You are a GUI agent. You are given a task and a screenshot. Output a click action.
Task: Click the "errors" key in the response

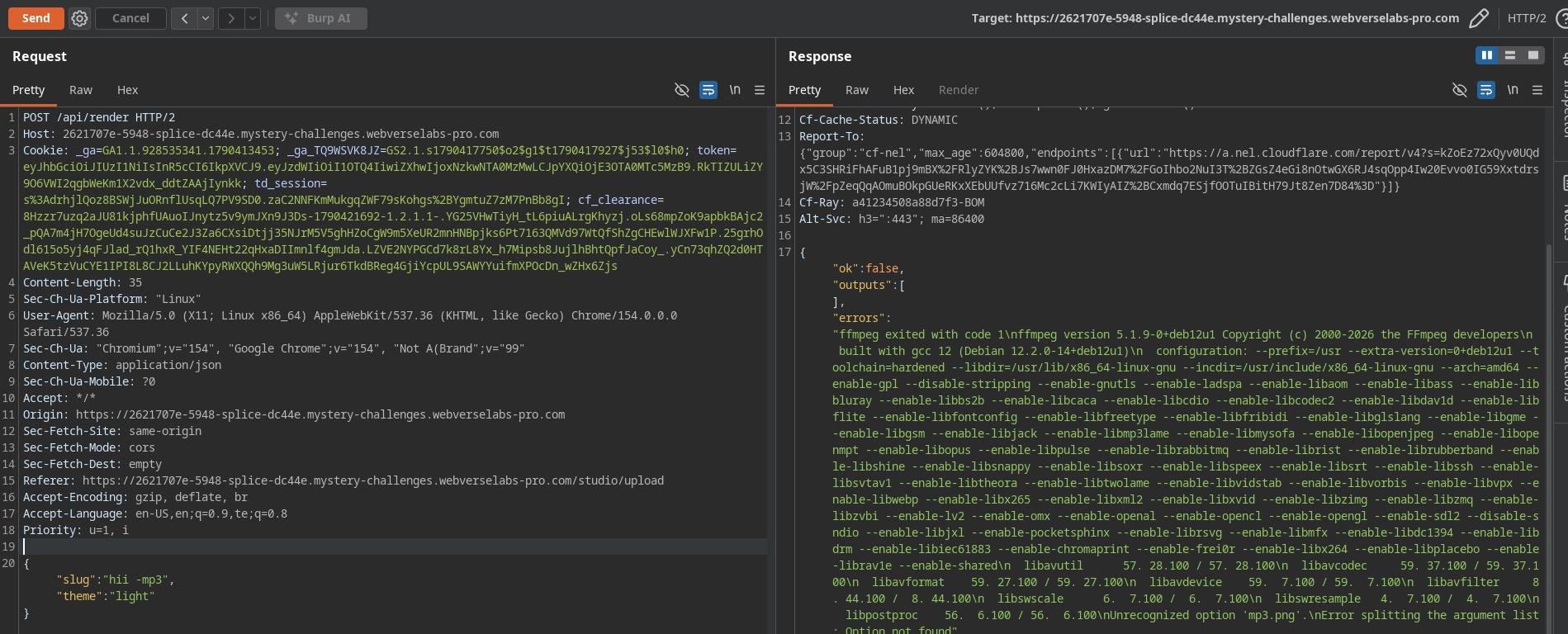pyautogui.click(x=859, y=318)
